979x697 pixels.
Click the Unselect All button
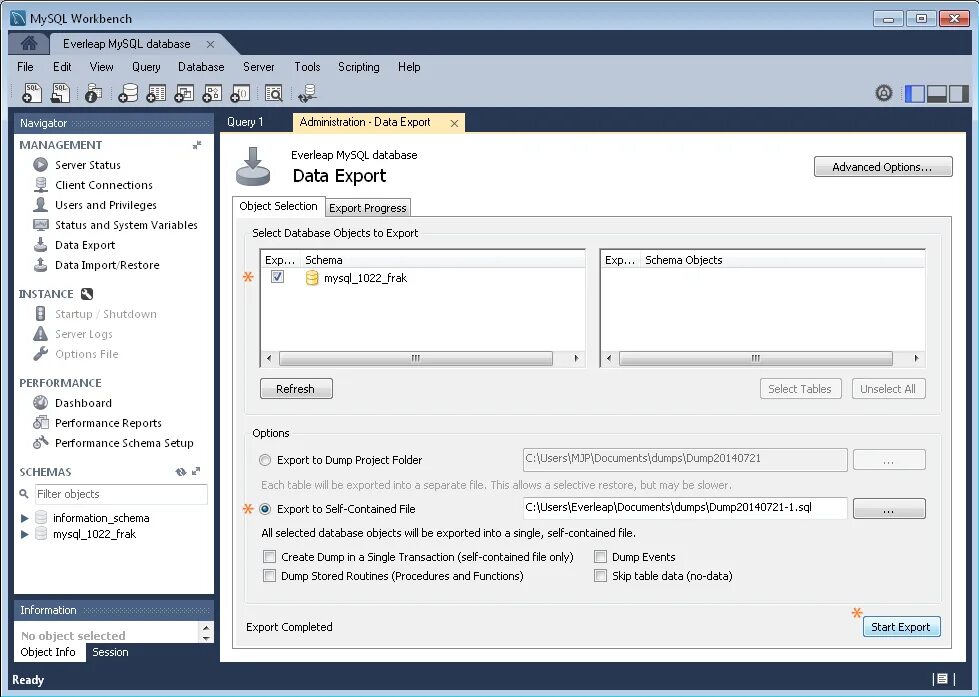(888, 388)
